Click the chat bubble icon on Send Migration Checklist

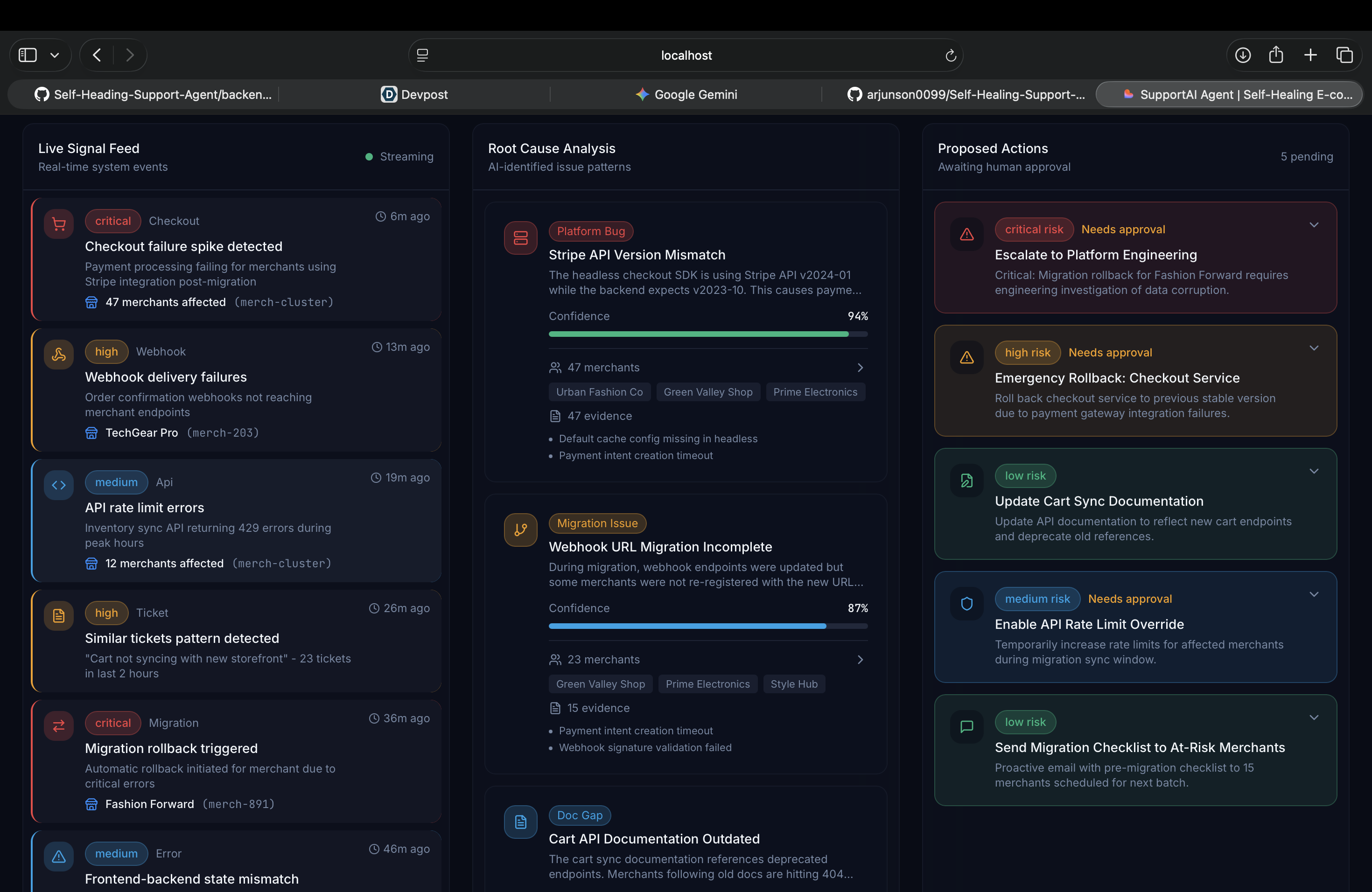[x=967, y=726]
